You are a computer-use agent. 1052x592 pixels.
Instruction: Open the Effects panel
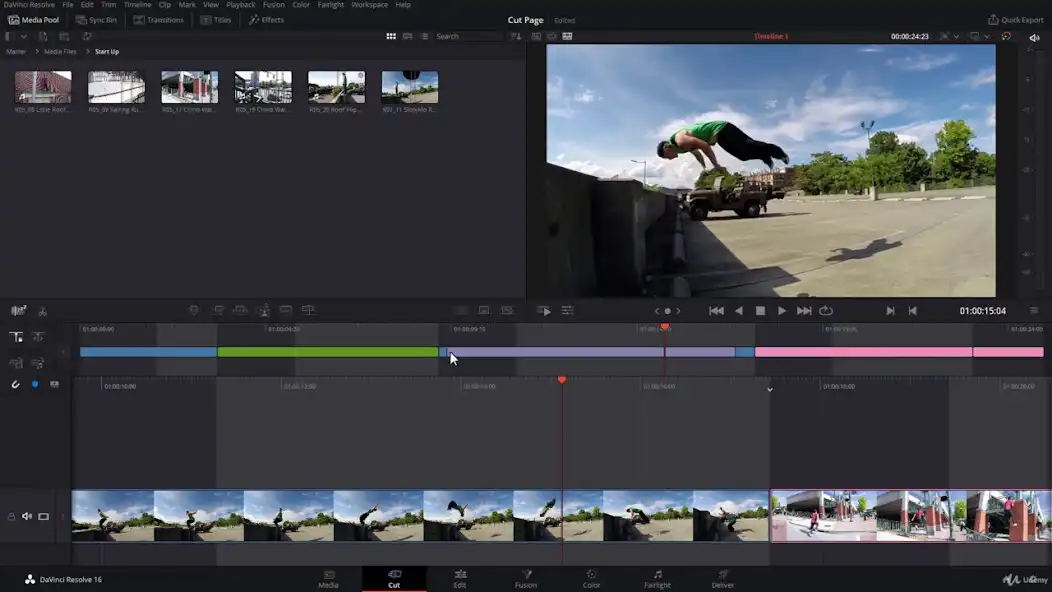point(268,19)
